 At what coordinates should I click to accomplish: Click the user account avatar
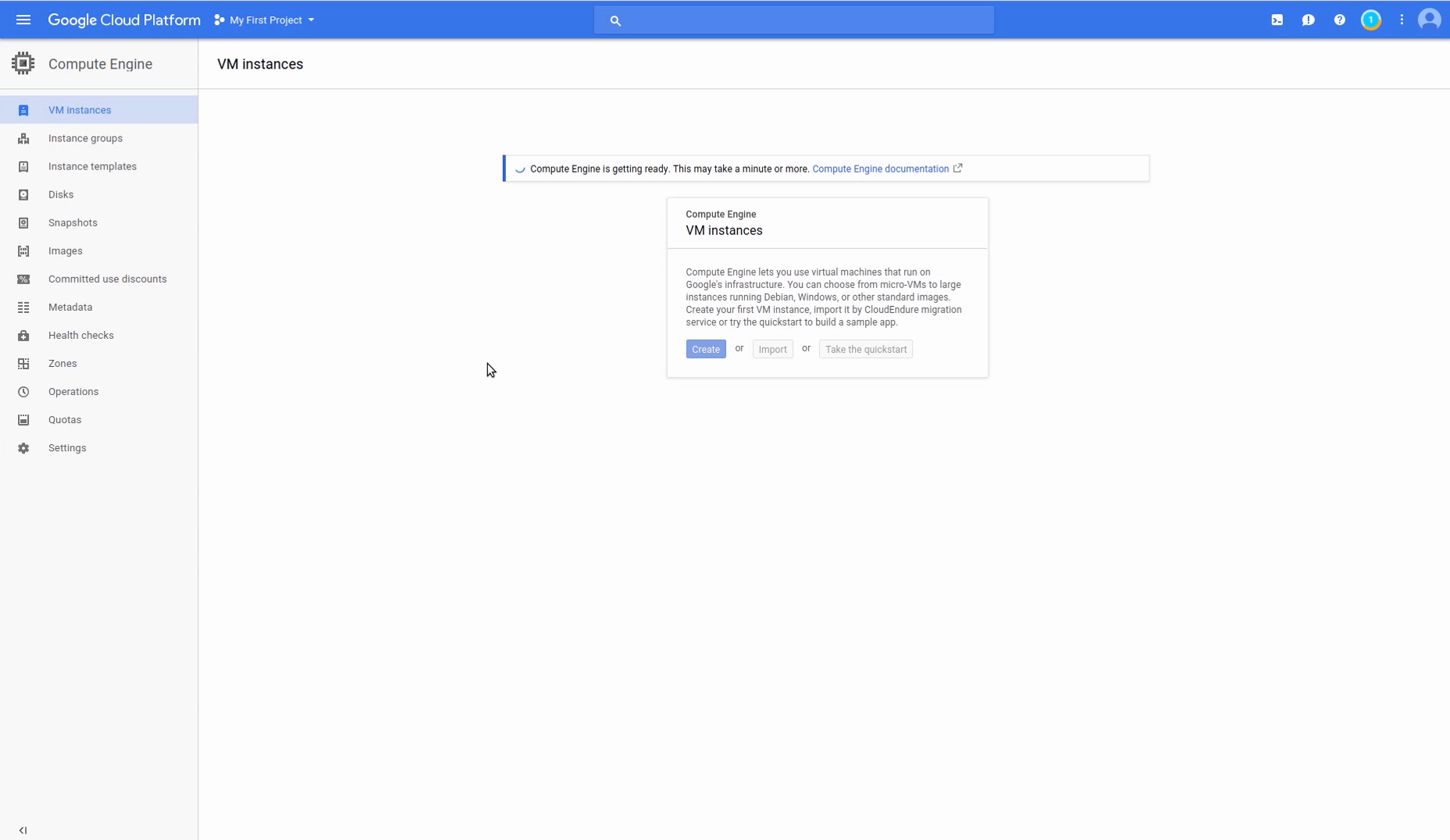click(x=1429, y=20)
